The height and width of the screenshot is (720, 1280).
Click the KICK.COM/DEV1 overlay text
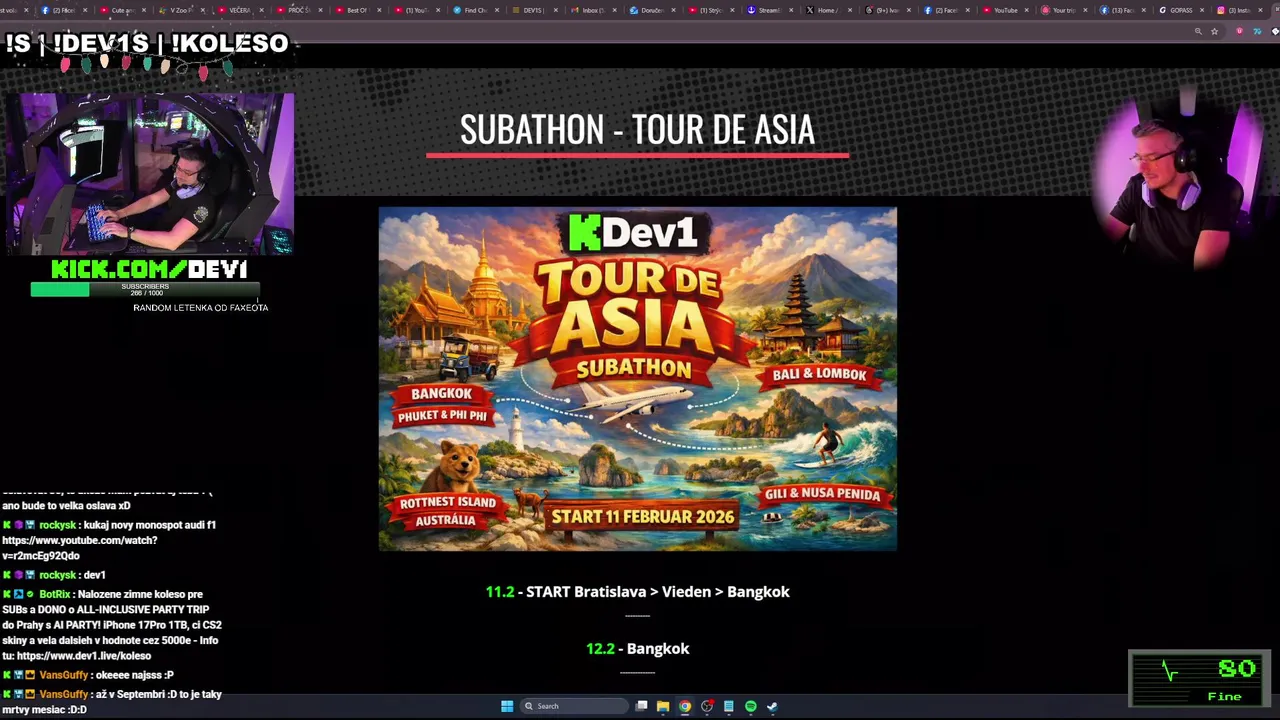(149, 269)
